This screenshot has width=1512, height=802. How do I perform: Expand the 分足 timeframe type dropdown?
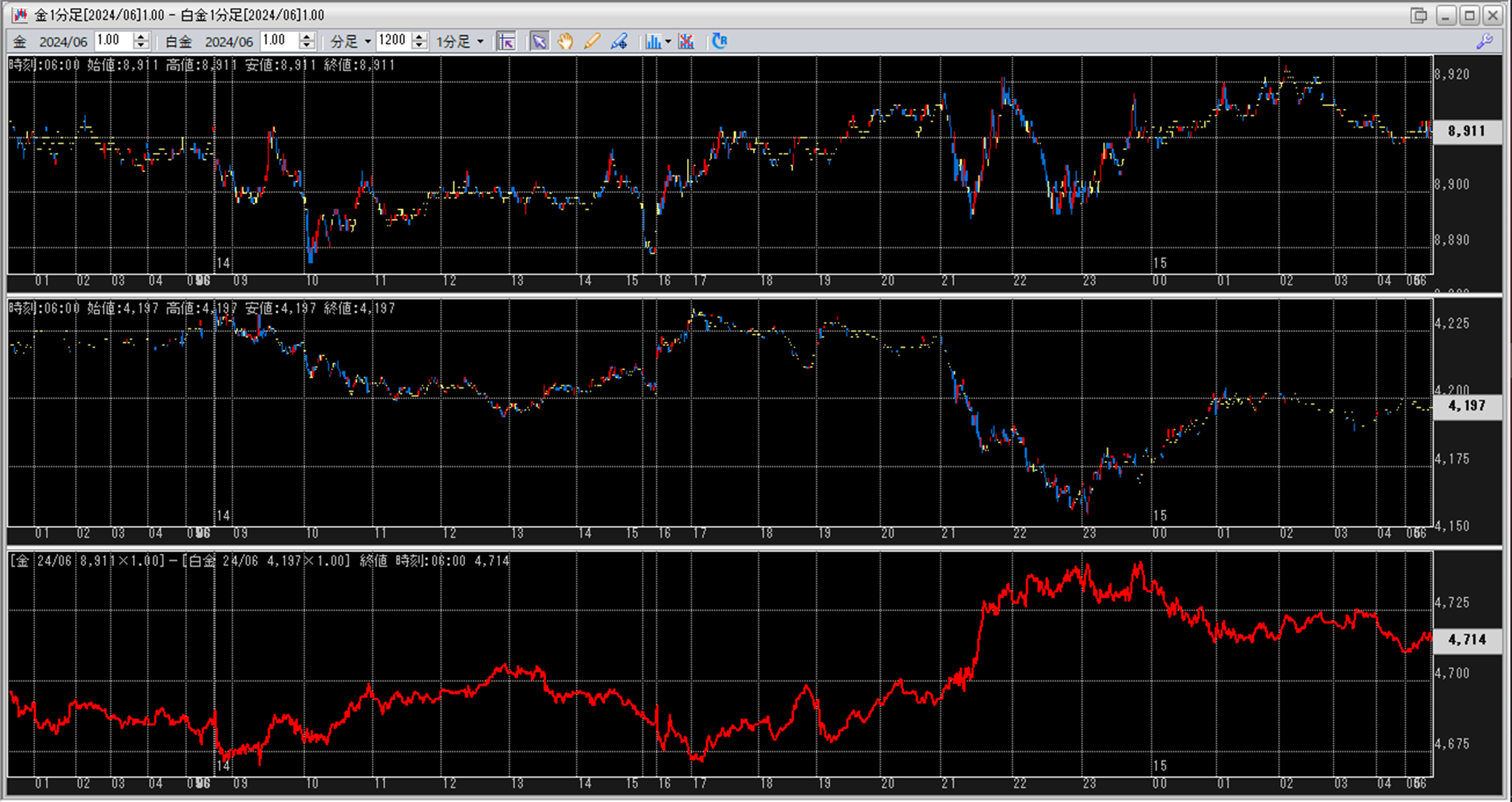[x=367, y=42]
